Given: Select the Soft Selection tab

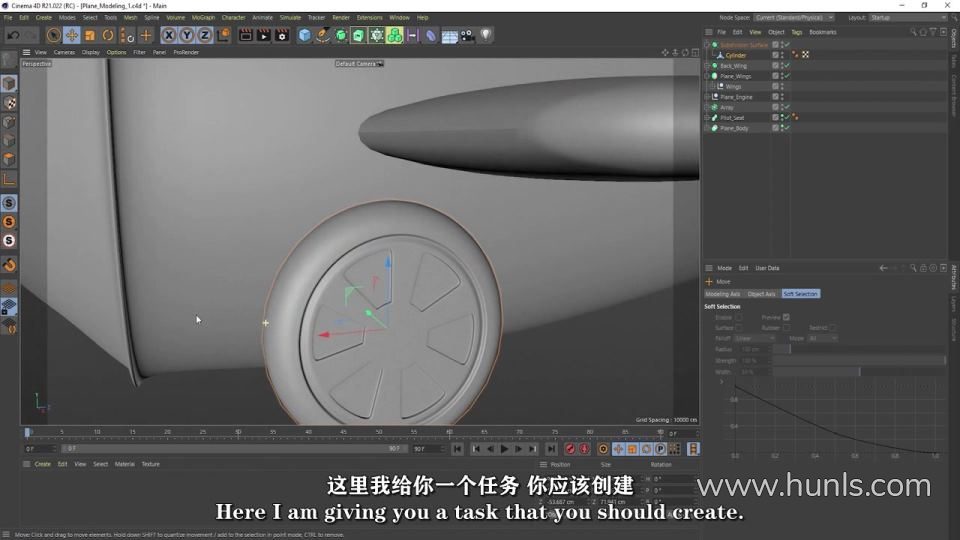Looking at the screenshot, I should (x=801, y=294).
